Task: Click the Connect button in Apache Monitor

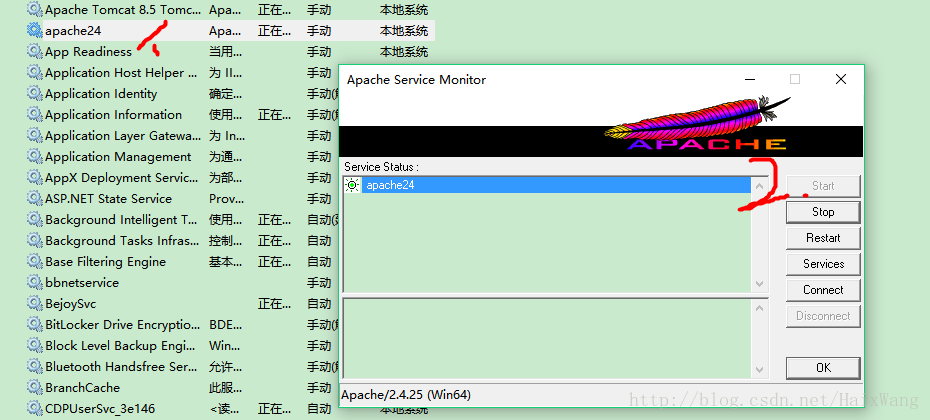Action: pos(823,290)
